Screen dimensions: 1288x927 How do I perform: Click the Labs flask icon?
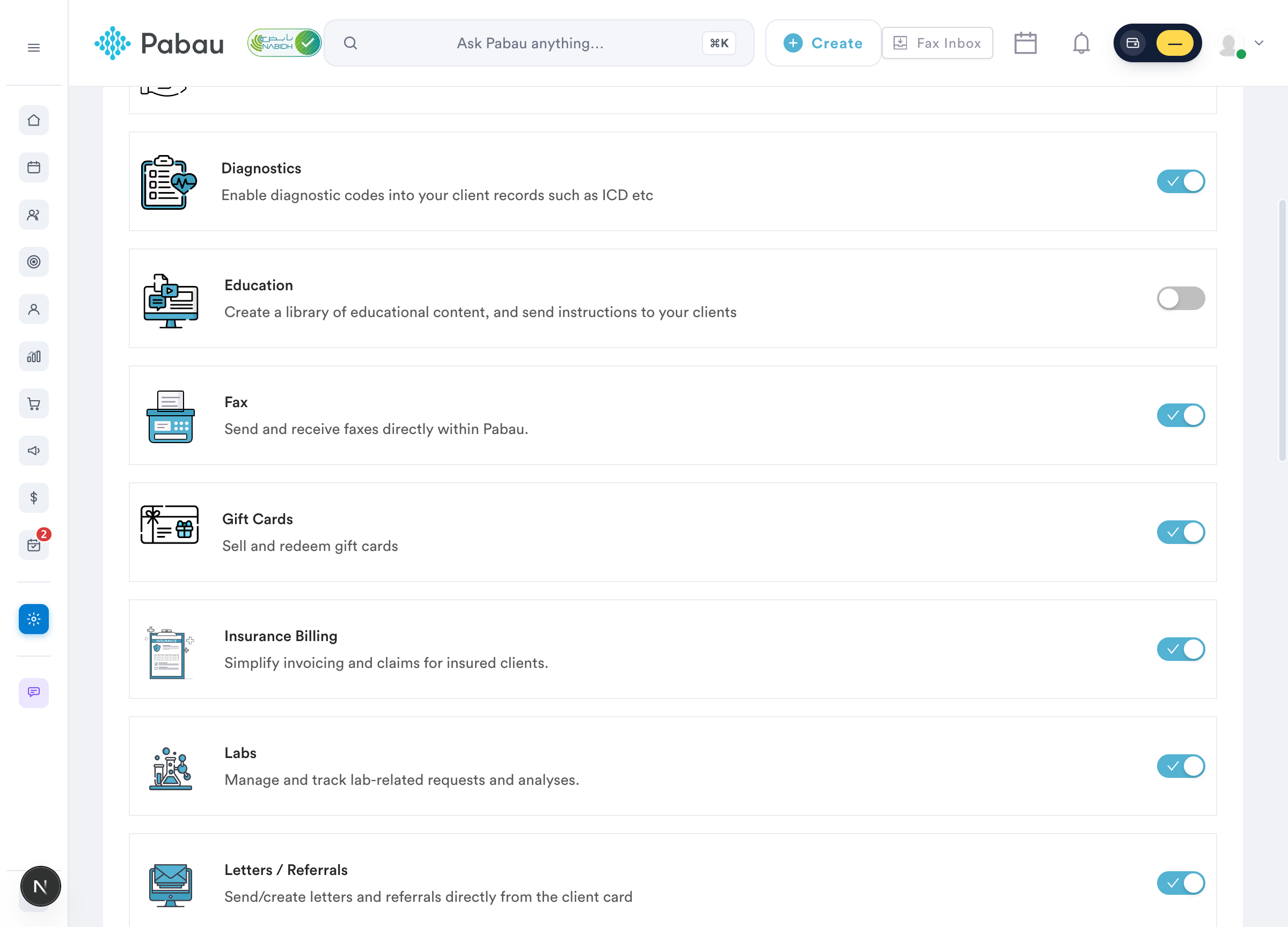[170, 769]
